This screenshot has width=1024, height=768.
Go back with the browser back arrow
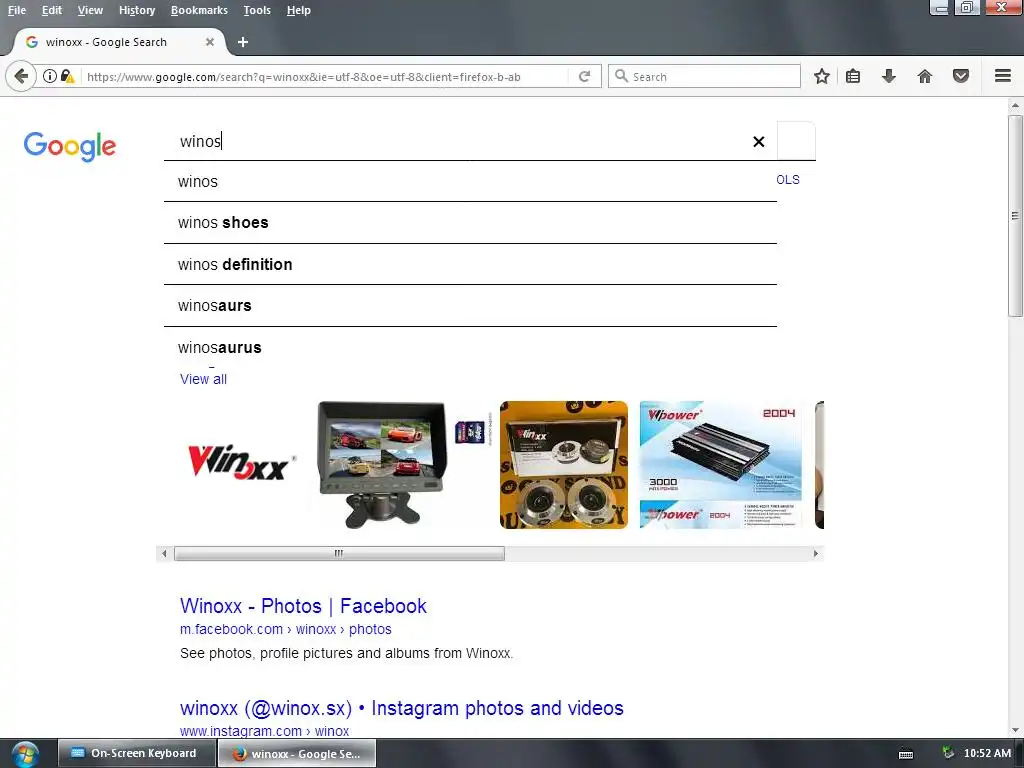[21, 76]
